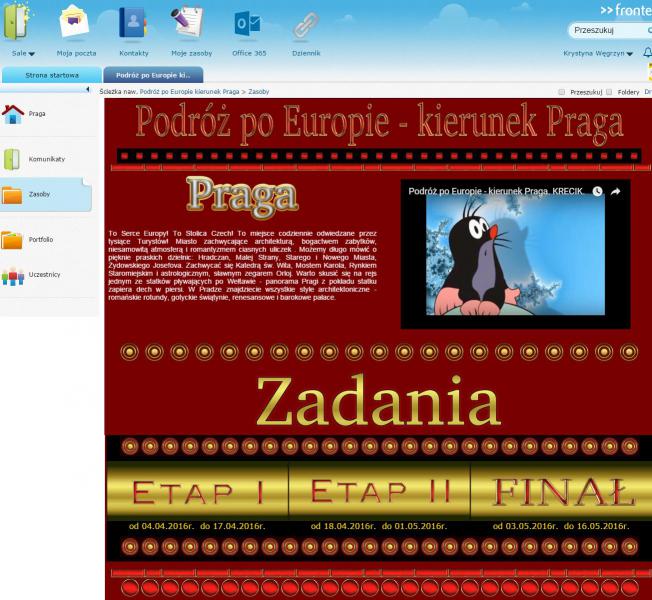Switch to Strona startowa tab
The image size is (652, 600).
pos(52,75)
